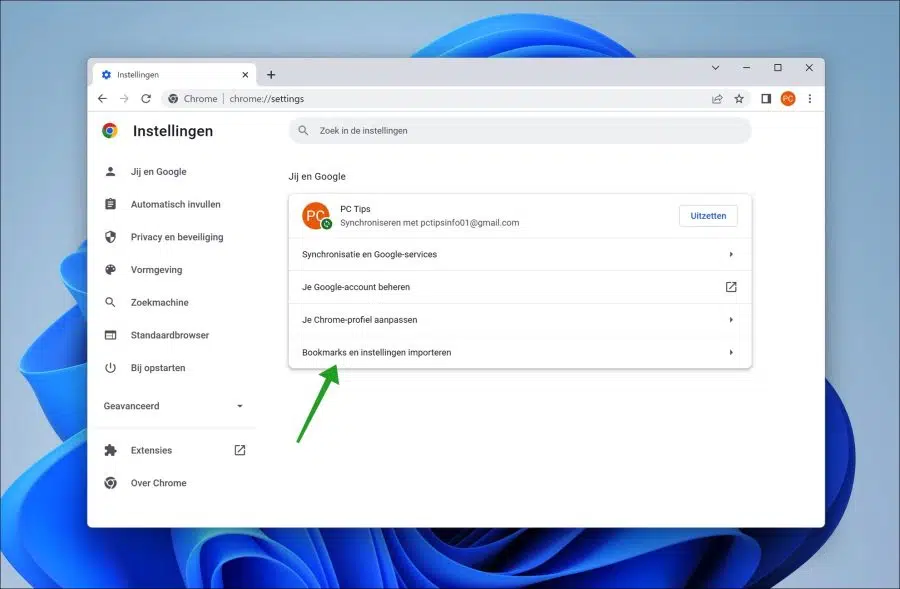Open the tab search chevron in title bar
The image size is (900, 589).
[715, 68]
